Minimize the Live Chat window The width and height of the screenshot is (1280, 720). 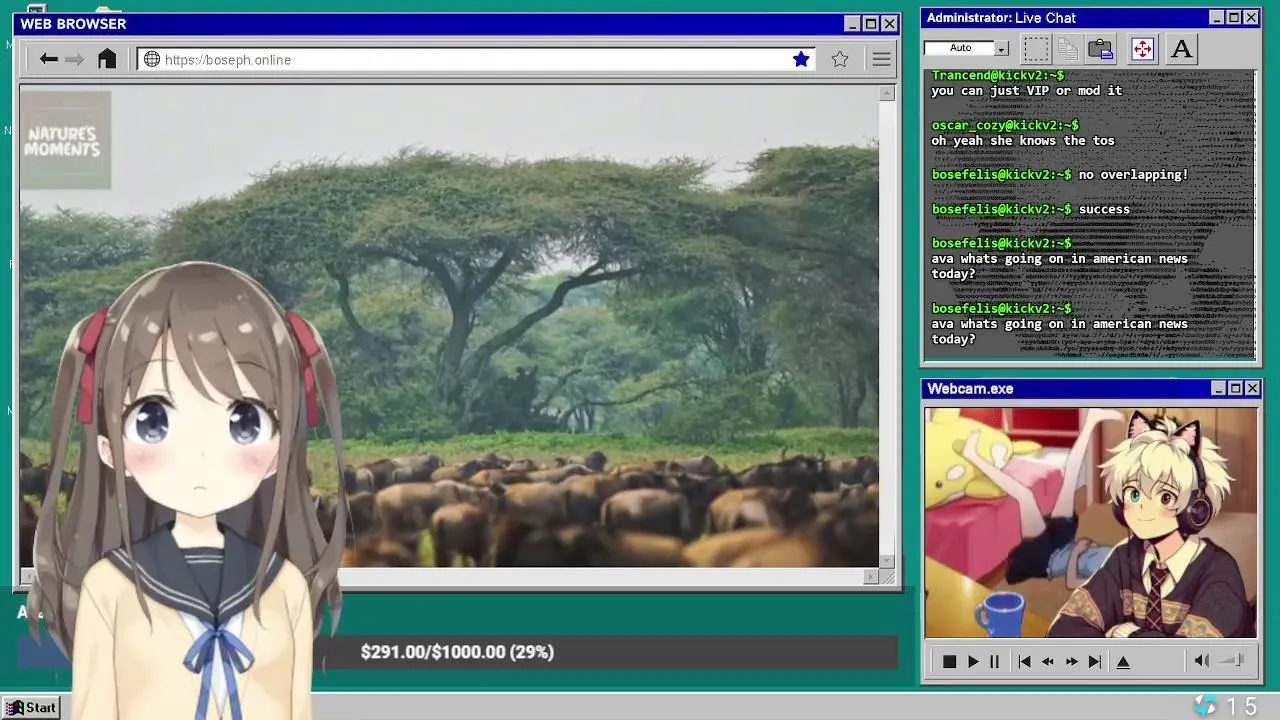point(1216,18)
